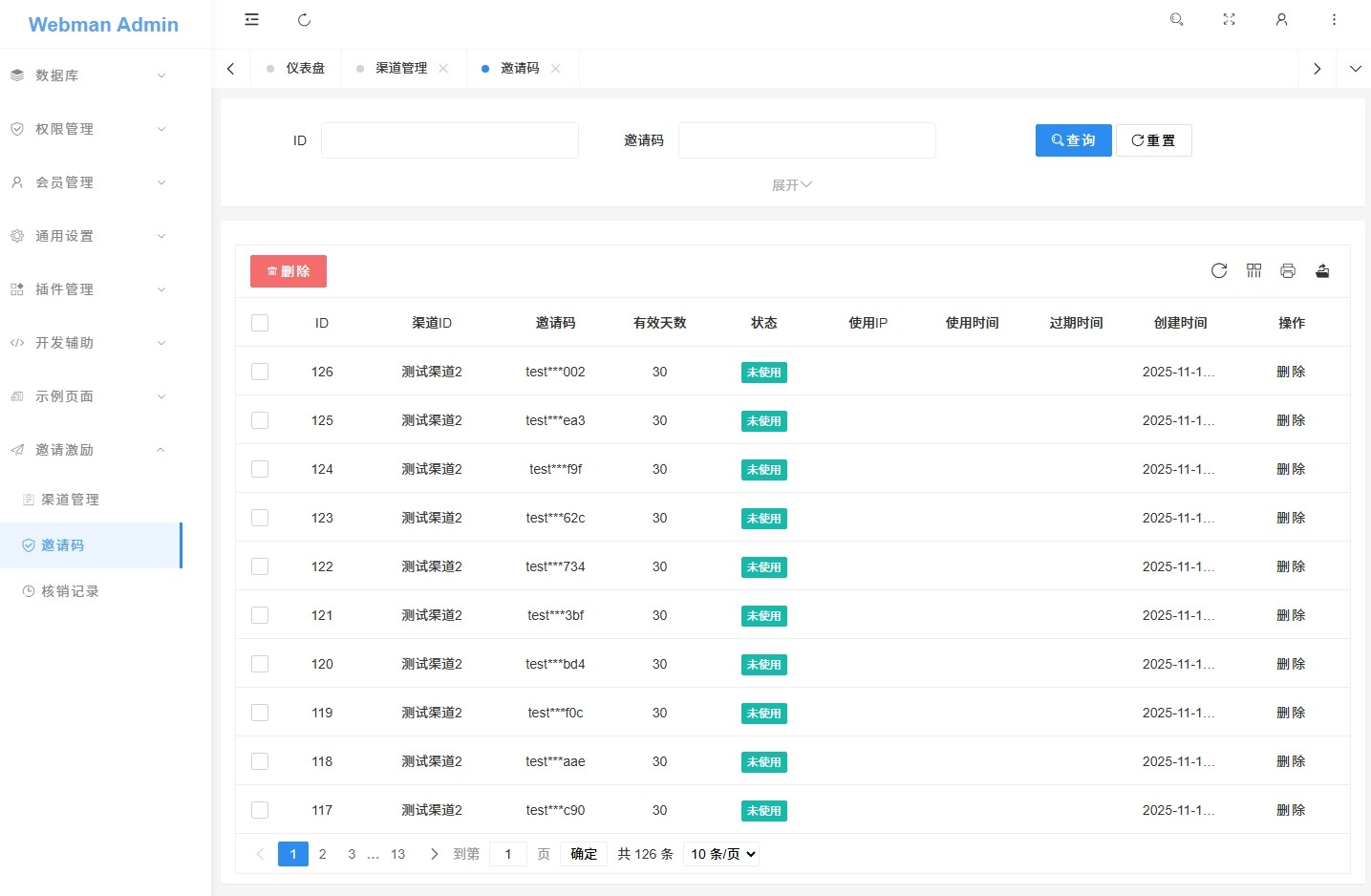Switch to the 渠道管理 tab
This screenshot has height=896, width=1371.
tap(400, 69)
